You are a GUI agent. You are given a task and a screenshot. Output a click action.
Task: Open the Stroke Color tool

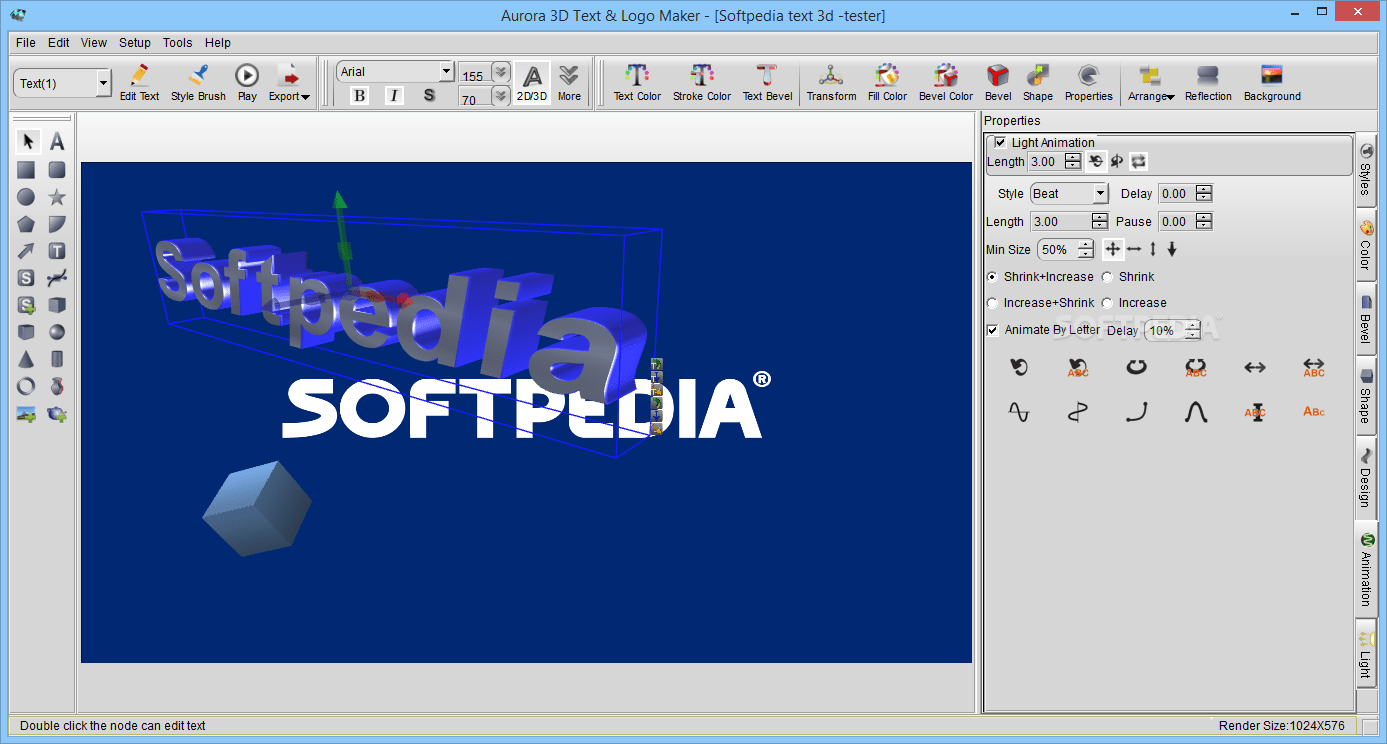(702, 82)
